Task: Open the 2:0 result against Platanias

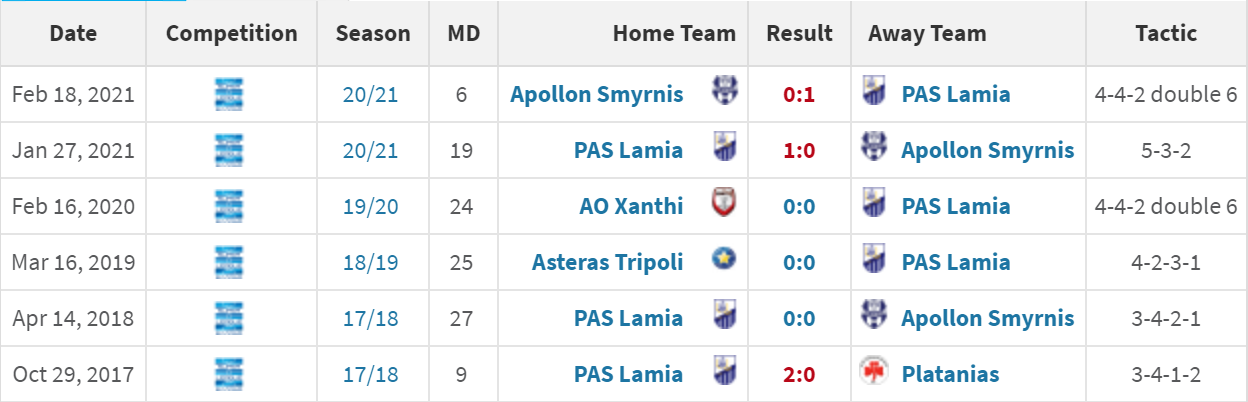Action: (x=799, y=375)
